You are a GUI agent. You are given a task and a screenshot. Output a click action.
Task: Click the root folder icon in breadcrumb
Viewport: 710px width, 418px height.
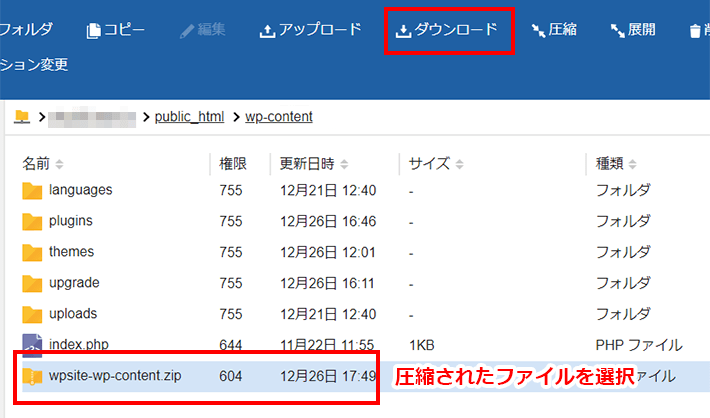pos(22,117)
